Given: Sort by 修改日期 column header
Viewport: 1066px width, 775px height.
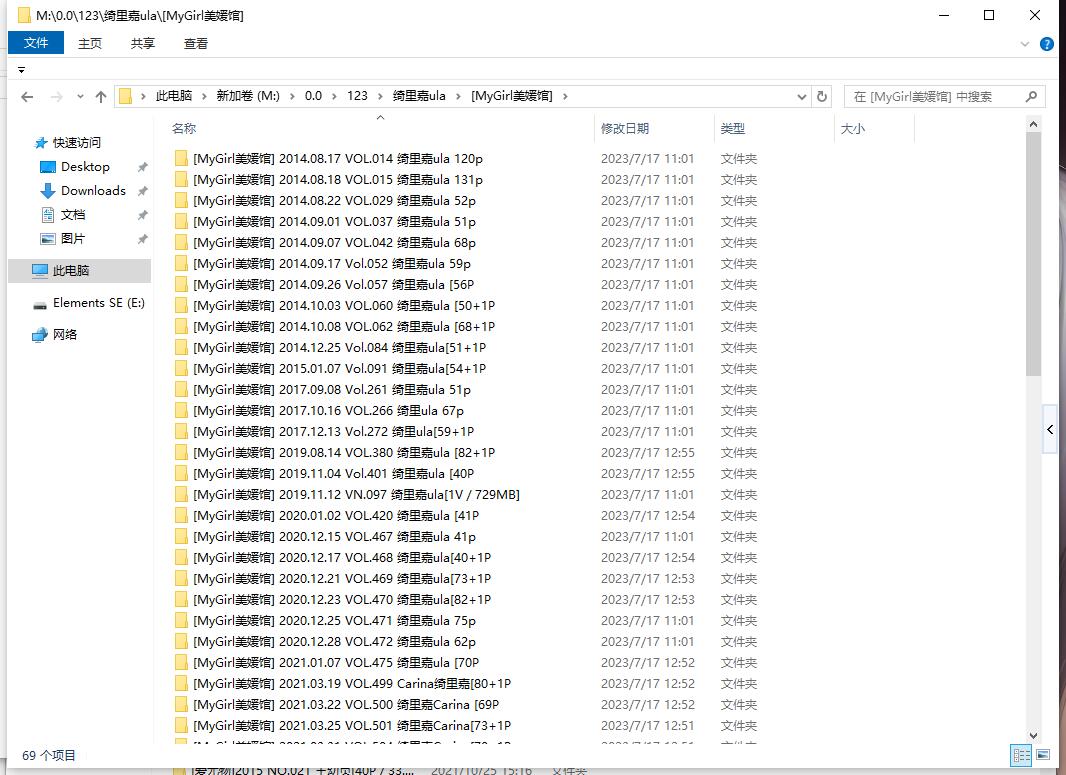Looking at the screenshot, I should pyautogui.click(x=625, y=129).
